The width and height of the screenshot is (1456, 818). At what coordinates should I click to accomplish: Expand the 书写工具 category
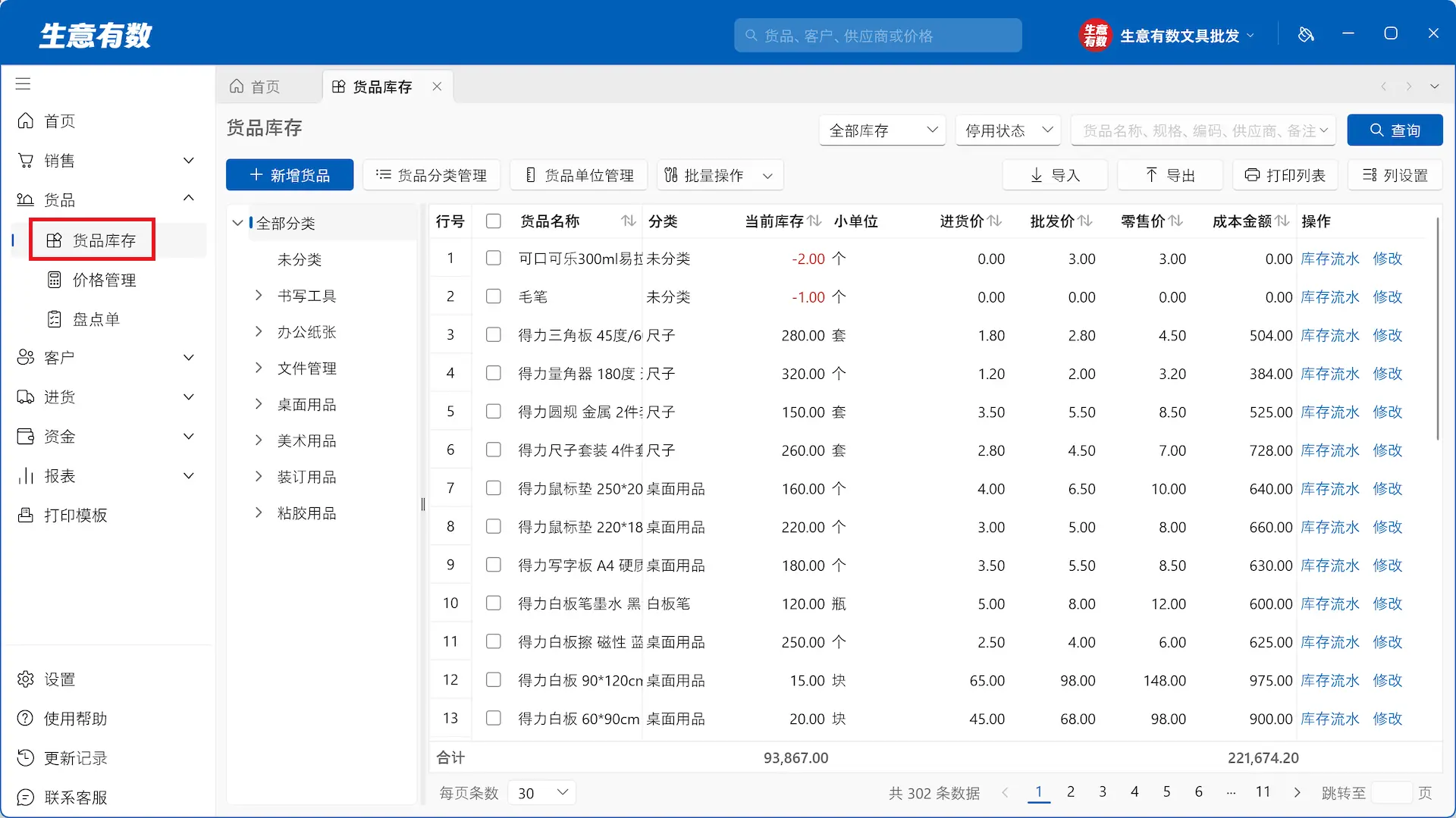259,295
